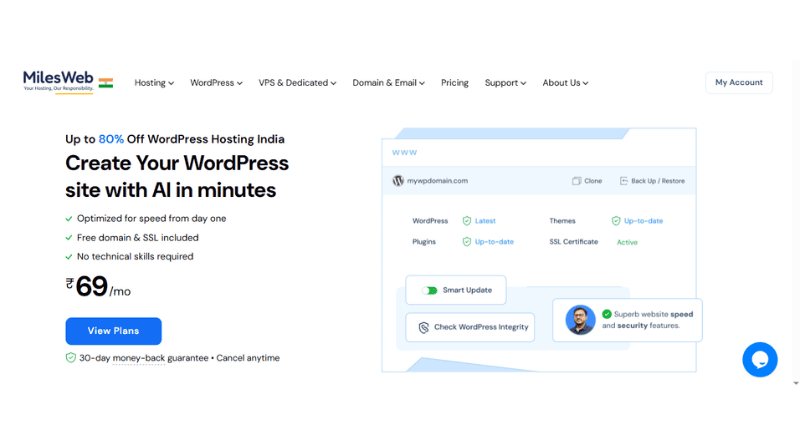The width and height of the screenshot is (800, 445).
Task: Click the Plugins label
Action: (423, 242)
